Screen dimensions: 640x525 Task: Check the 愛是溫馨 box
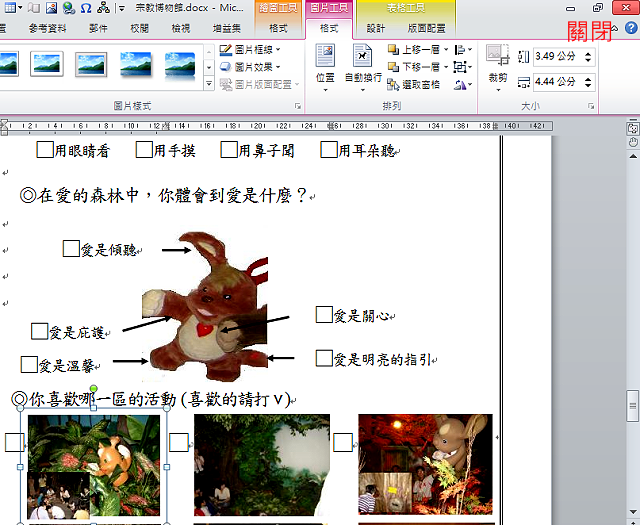(x=29, y=364)
